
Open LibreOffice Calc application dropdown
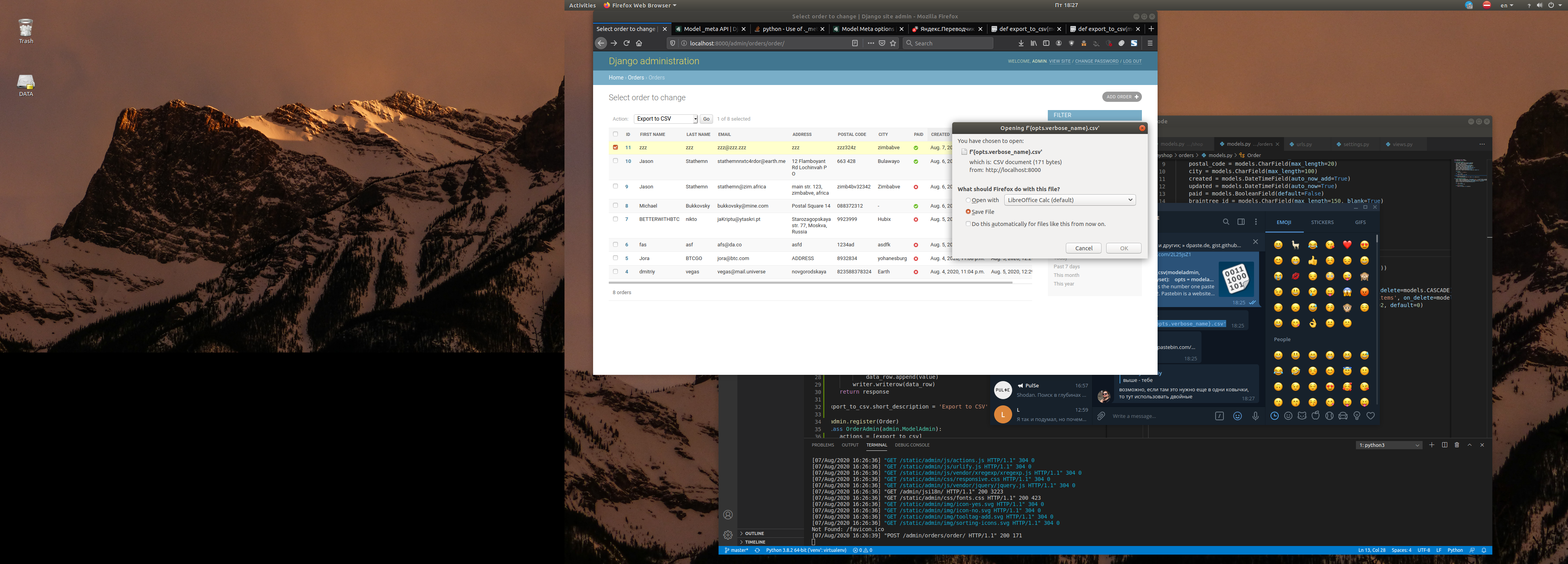[x=1069, y=200]
